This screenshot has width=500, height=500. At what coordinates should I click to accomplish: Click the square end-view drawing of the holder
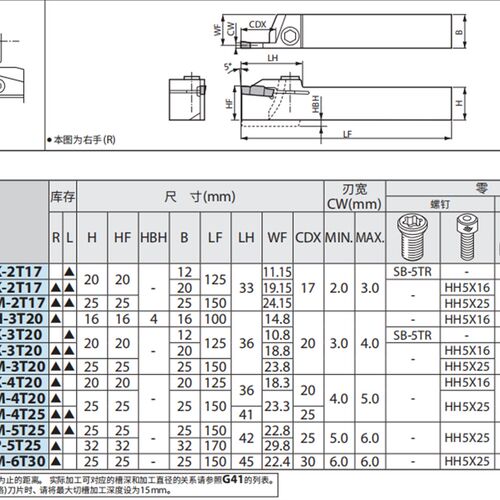click(188, 98)
